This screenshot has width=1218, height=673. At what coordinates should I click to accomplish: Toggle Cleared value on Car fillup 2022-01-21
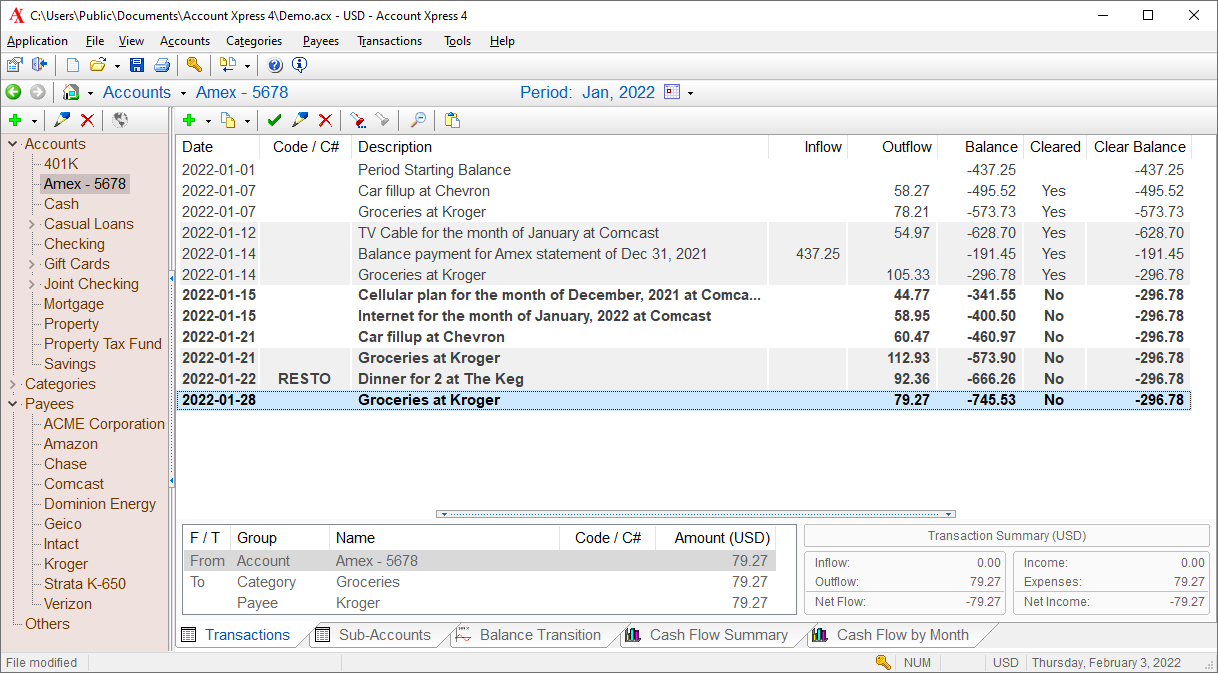click(x=1054, y=337)
